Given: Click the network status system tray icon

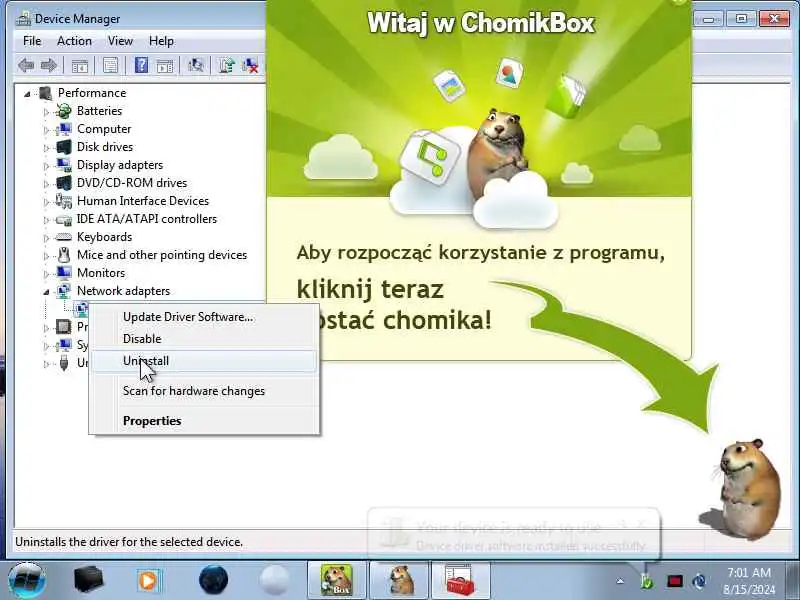Looking at the screenshot, I should [699, 581].
